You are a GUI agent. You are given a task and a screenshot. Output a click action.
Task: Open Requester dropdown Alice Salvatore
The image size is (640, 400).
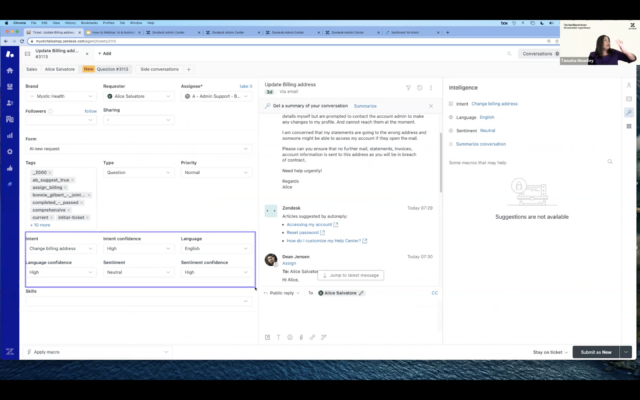coord(139,96)
